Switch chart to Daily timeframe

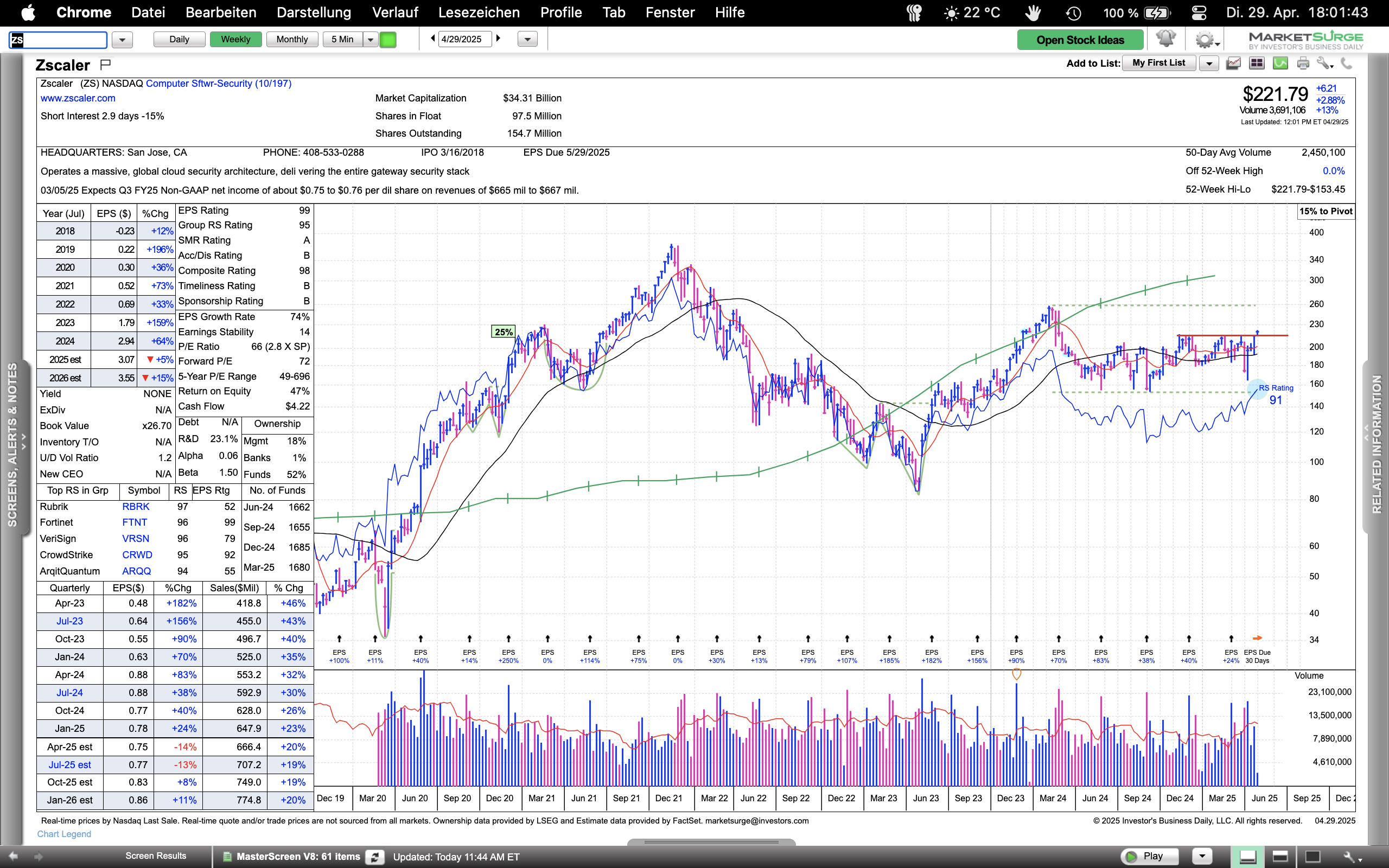coord(179,39)
